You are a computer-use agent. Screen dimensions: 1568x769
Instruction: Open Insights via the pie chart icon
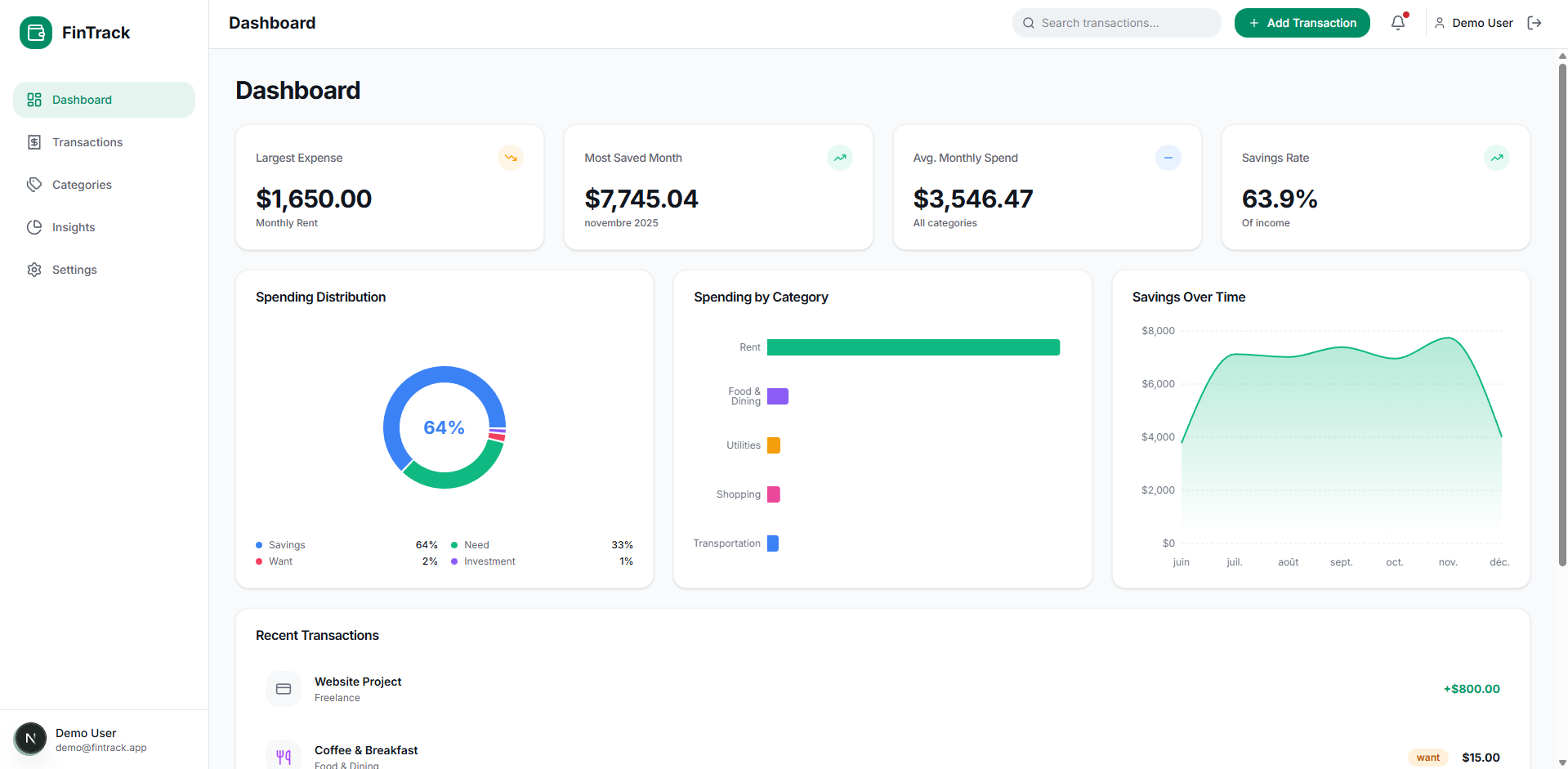(34, 226)
